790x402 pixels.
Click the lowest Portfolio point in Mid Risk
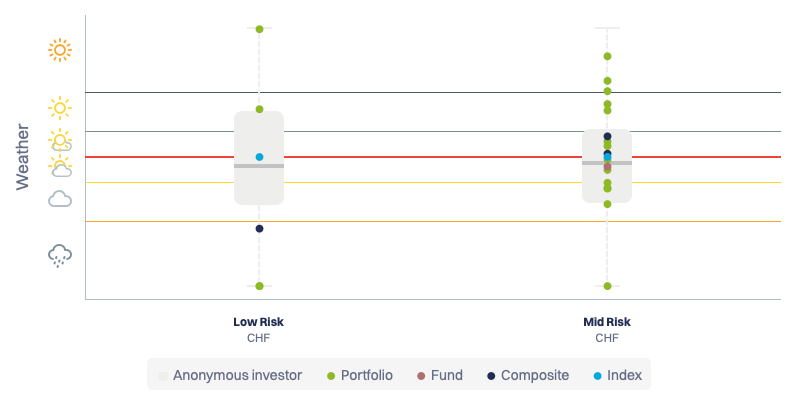tap(607, 286)
